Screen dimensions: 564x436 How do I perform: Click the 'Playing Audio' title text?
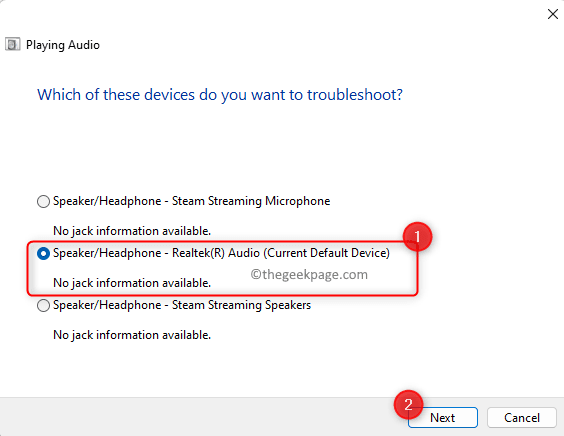(63, 45)
